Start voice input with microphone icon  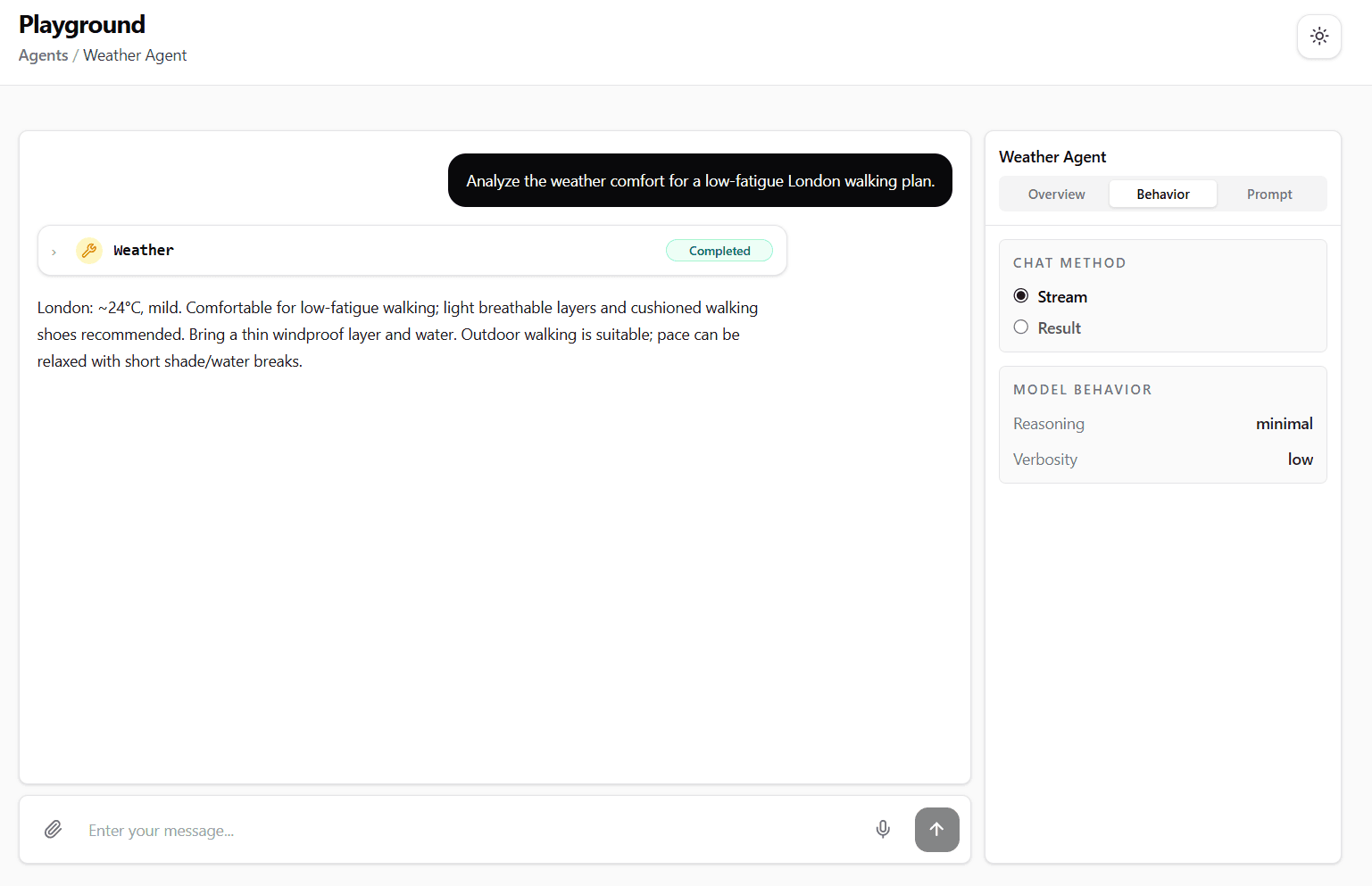click(x=883, y=830)
